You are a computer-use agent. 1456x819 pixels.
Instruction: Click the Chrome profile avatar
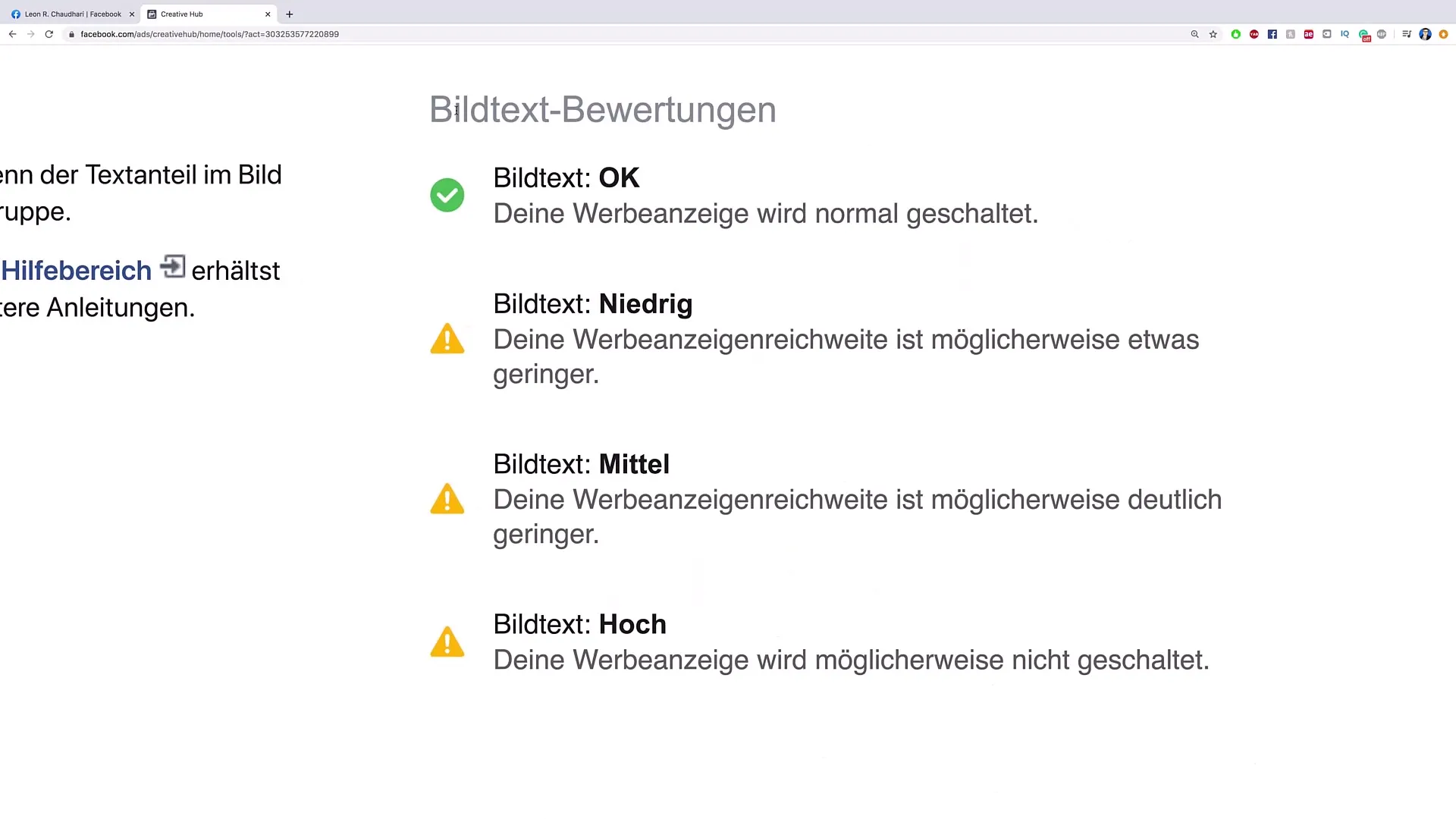coord(1425,34)
